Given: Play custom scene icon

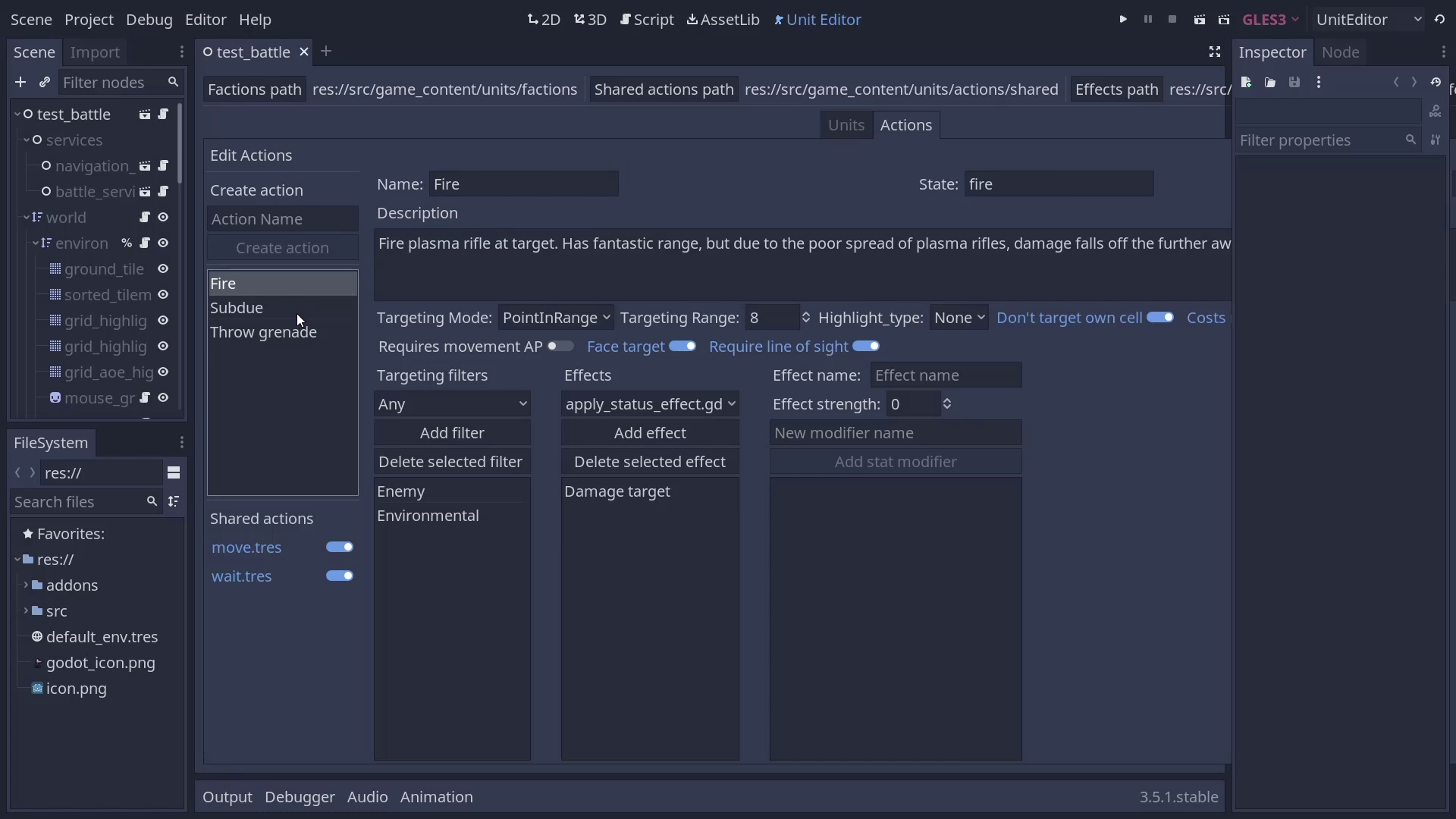Looking at the screenshot, I should [1224, 20].
